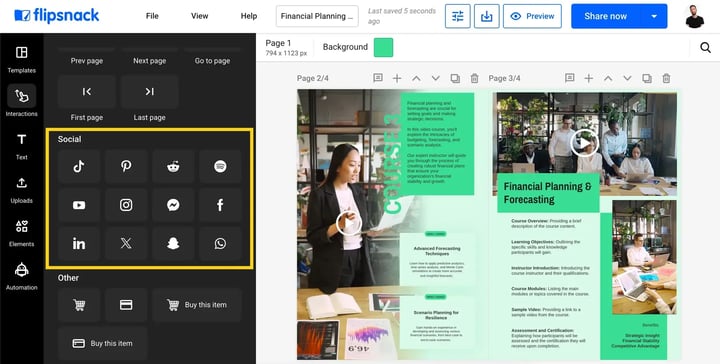This screenshot has width=720, height=364.
Task: Open the search magnifier on the canvas bar
Action: coord(705,47)
